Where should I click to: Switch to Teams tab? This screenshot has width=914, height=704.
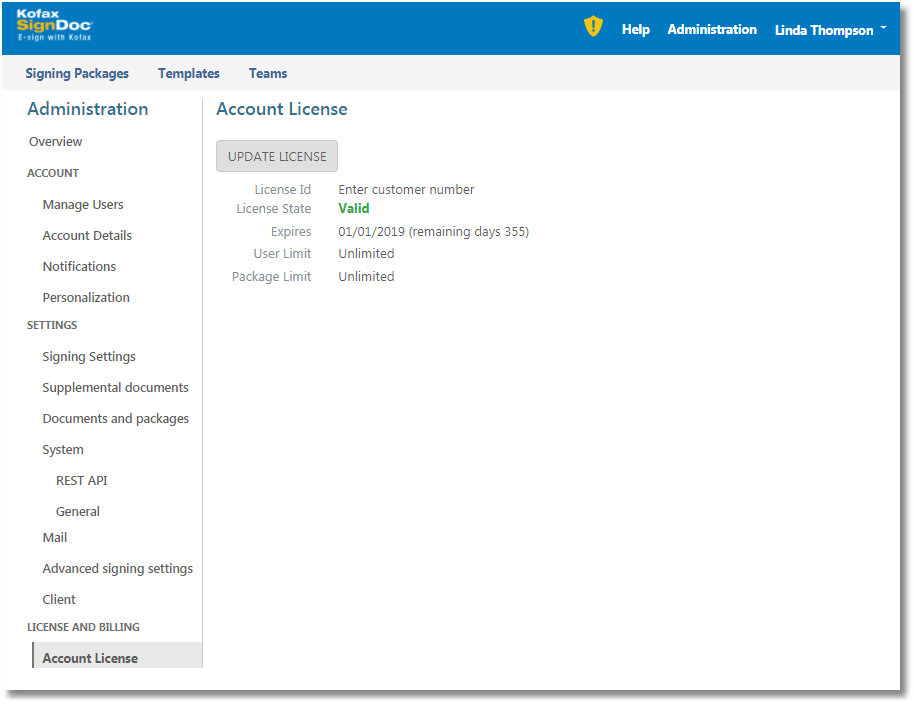pyautogui.click(x=268, y=73)
